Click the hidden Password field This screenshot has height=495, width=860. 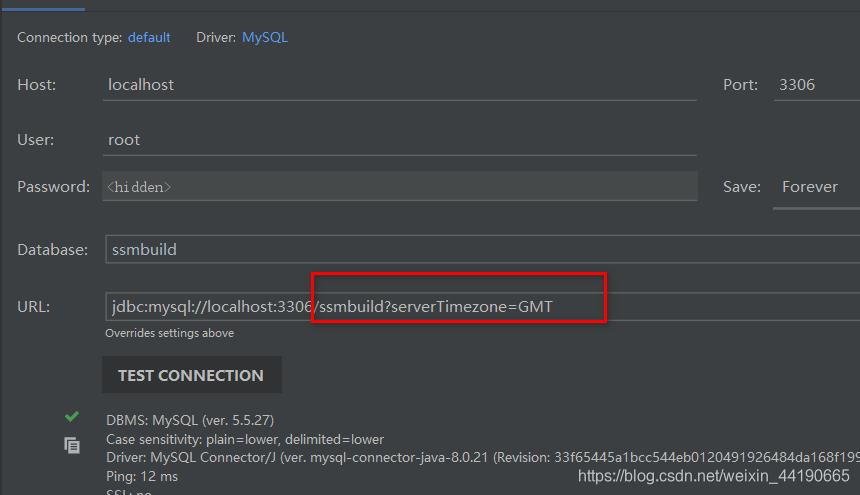(x=400, y=186)
